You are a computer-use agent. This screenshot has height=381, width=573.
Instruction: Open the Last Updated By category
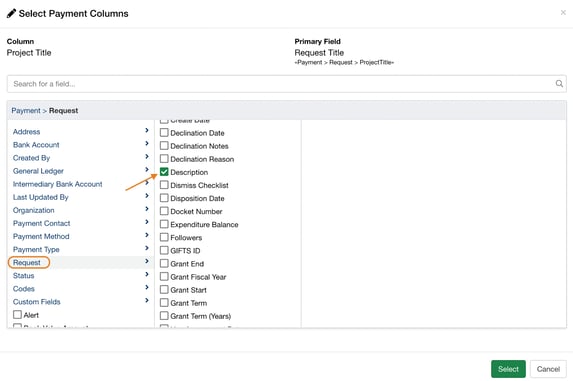pos(41,198)
